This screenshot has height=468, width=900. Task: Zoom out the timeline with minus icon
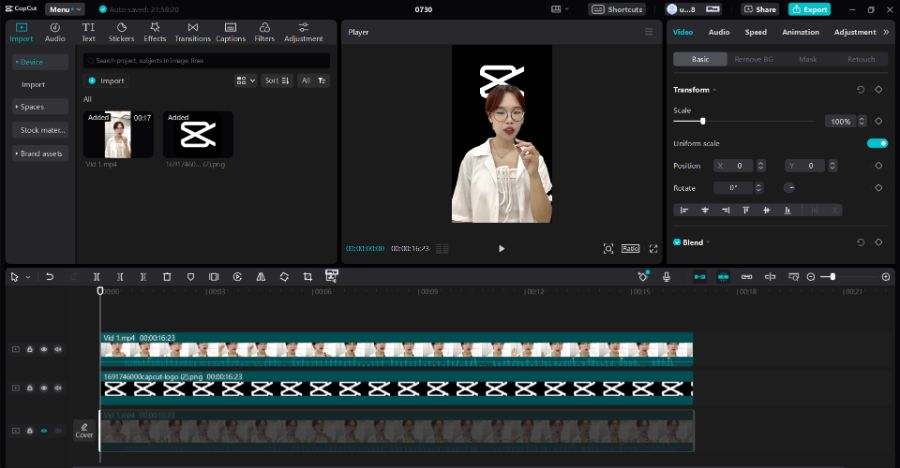coord(810,277)
